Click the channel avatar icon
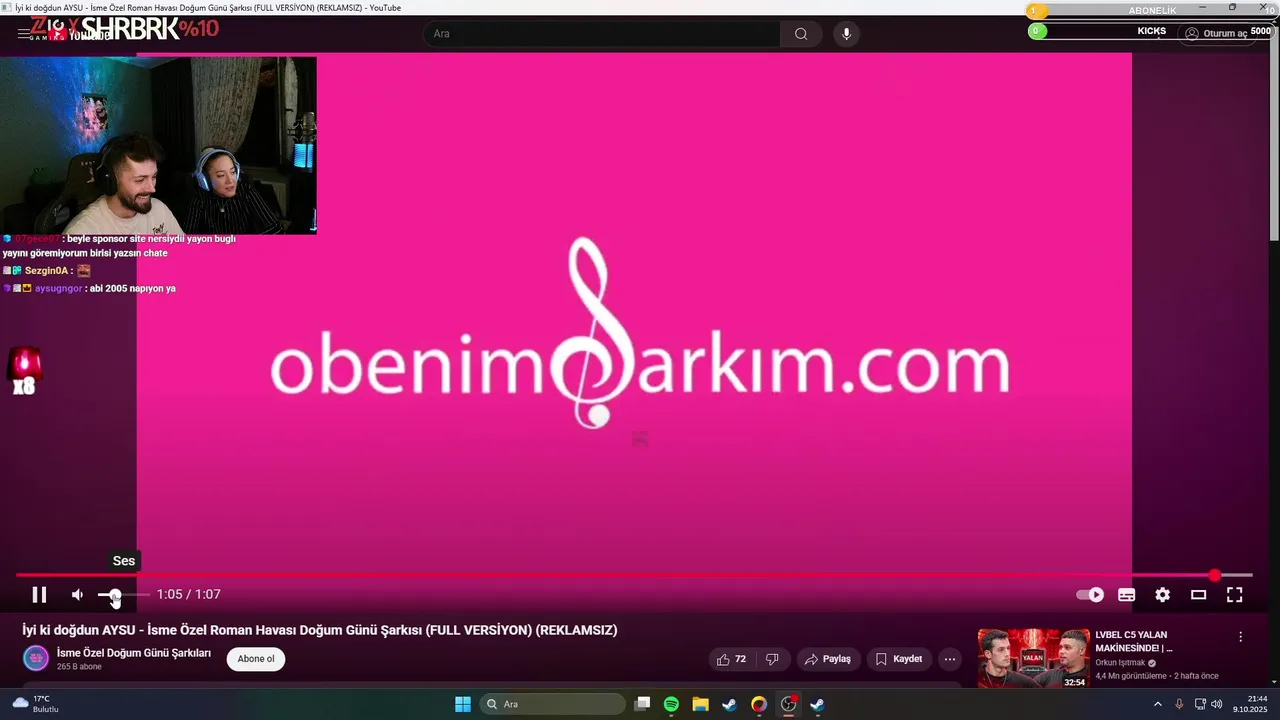The image size is (1280, 720). pyautogui.click(x=36, y=658)
